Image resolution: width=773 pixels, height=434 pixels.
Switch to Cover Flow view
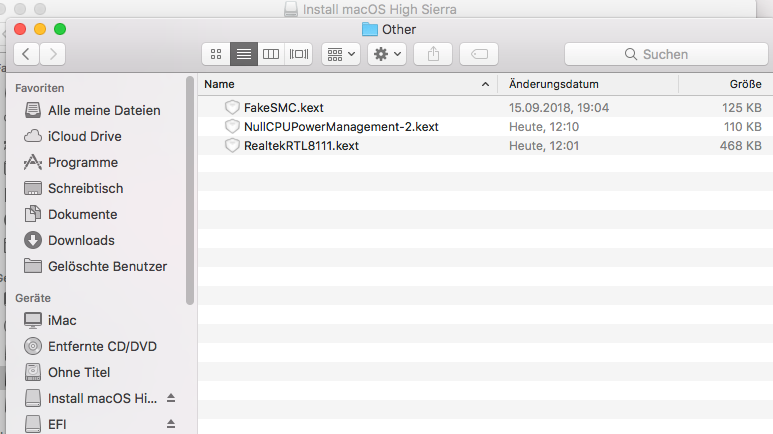coord(299,54)
